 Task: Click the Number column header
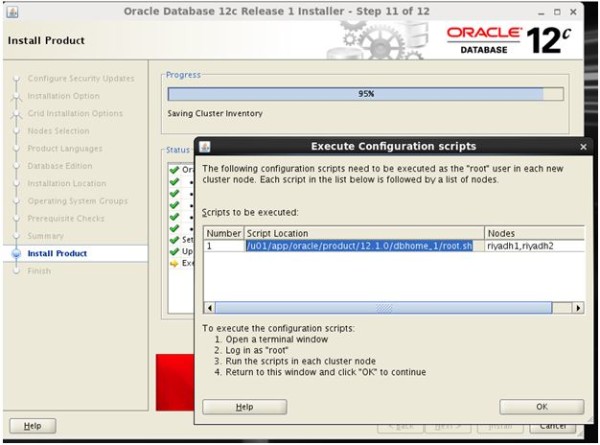click(x=224, y=233)
